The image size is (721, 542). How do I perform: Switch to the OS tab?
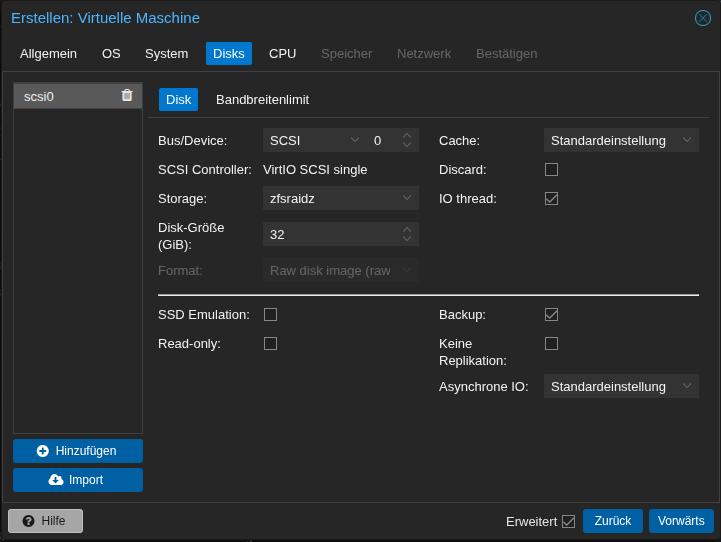coord(111,53)
